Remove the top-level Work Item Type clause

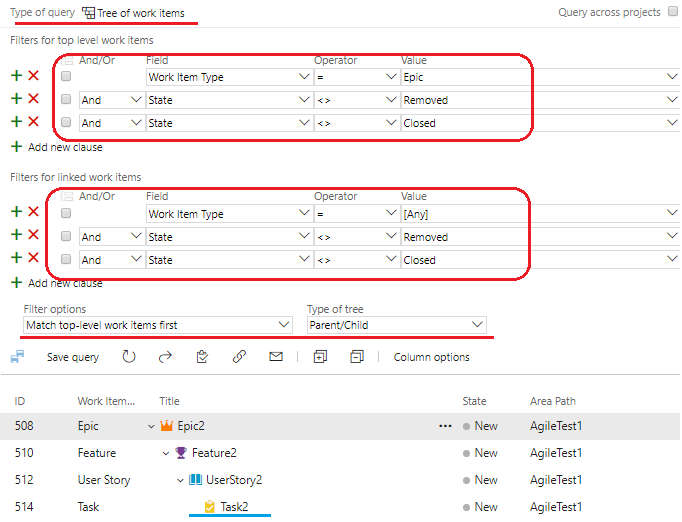click(33, 76)
